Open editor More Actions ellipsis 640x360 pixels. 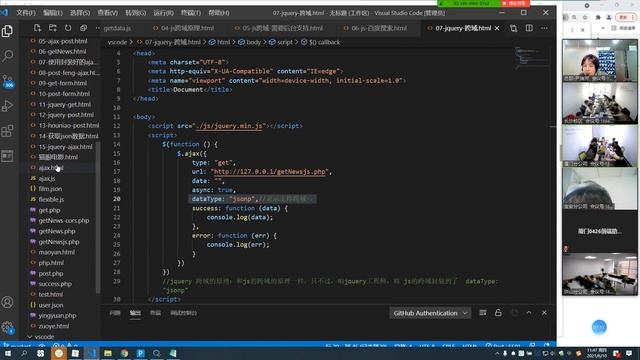(544, 28)
